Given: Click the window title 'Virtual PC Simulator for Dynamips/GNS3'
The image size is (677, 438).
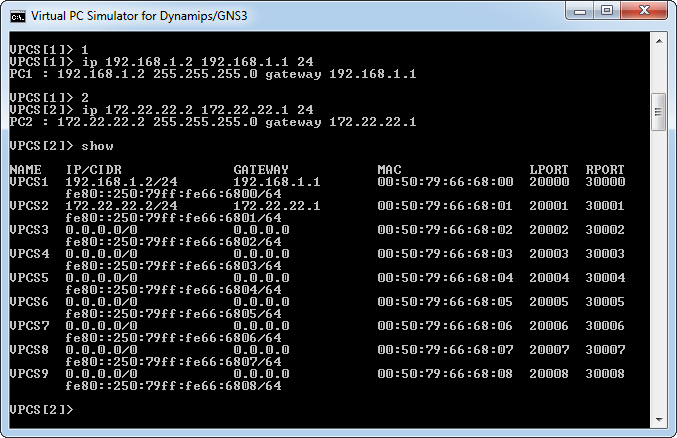Looking at the screenshot, I should click(139, 16).
